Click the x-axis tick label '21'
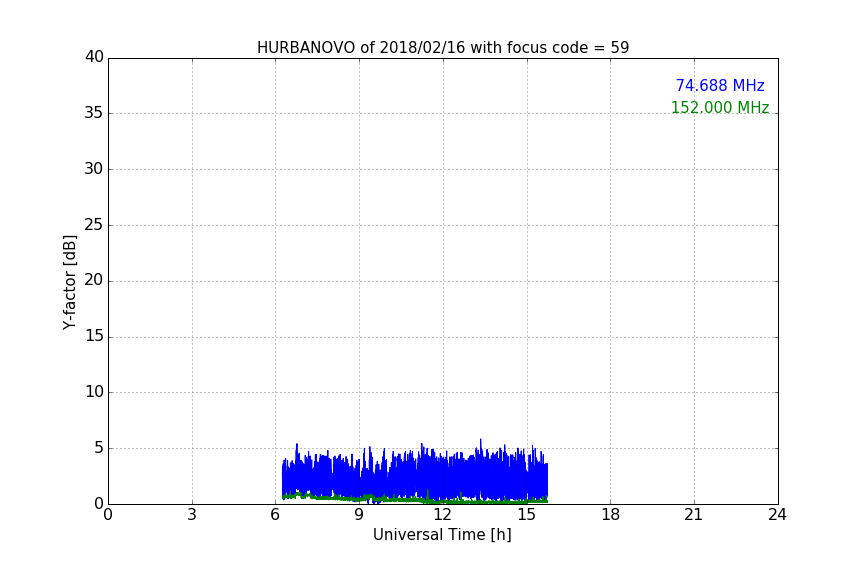 pyautogui.click(x=694, y=515)
